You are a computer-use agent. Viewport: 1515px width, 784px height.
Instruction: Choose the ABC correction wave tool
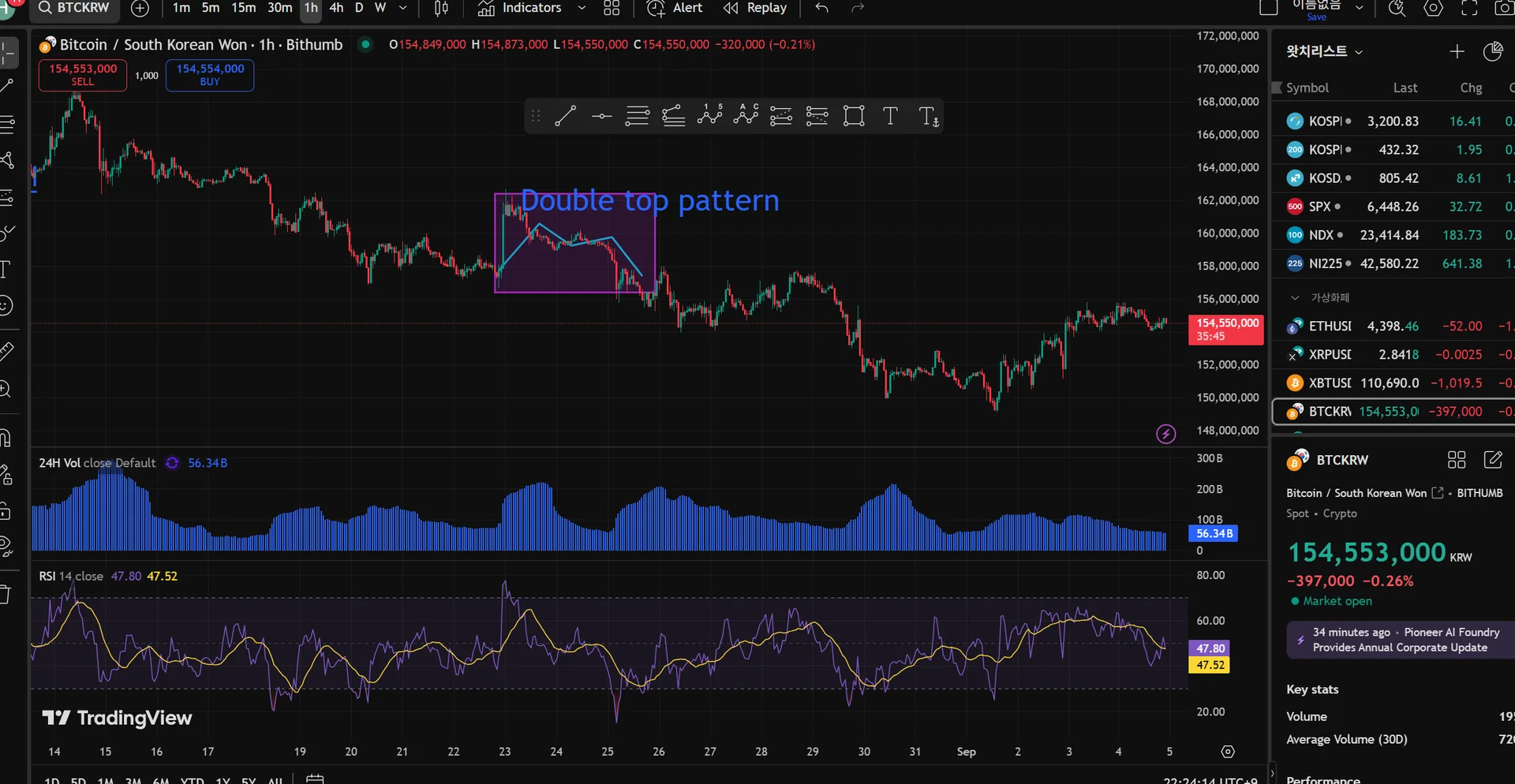746,117
